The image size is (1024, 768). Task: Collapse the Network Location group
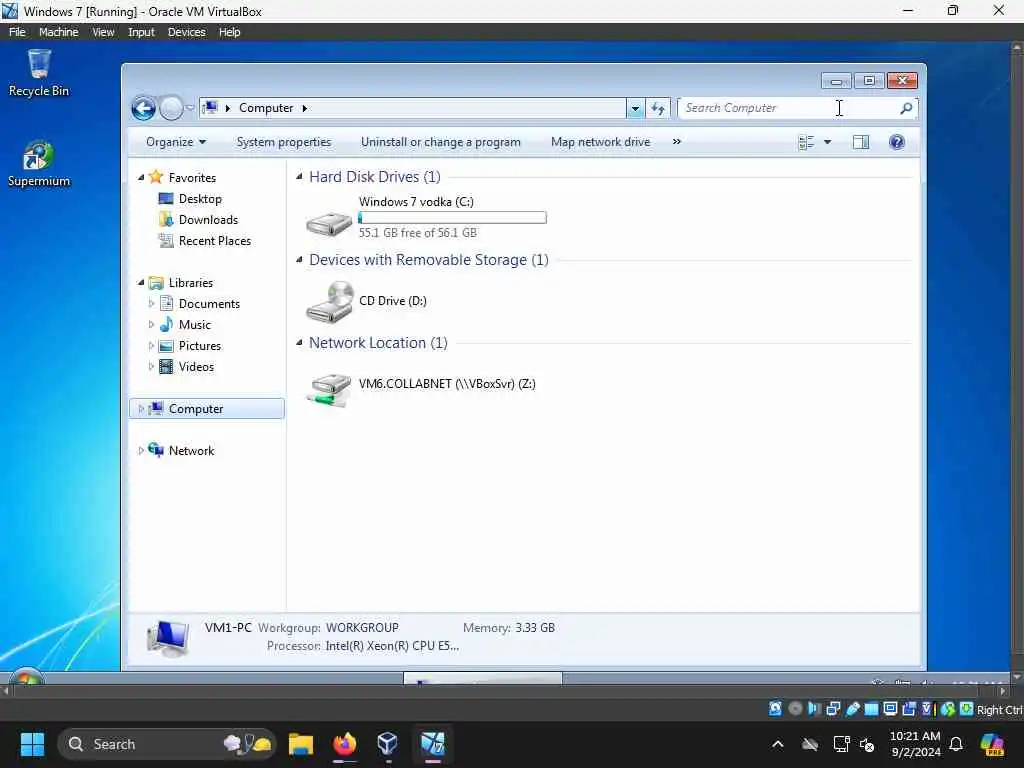299,342
